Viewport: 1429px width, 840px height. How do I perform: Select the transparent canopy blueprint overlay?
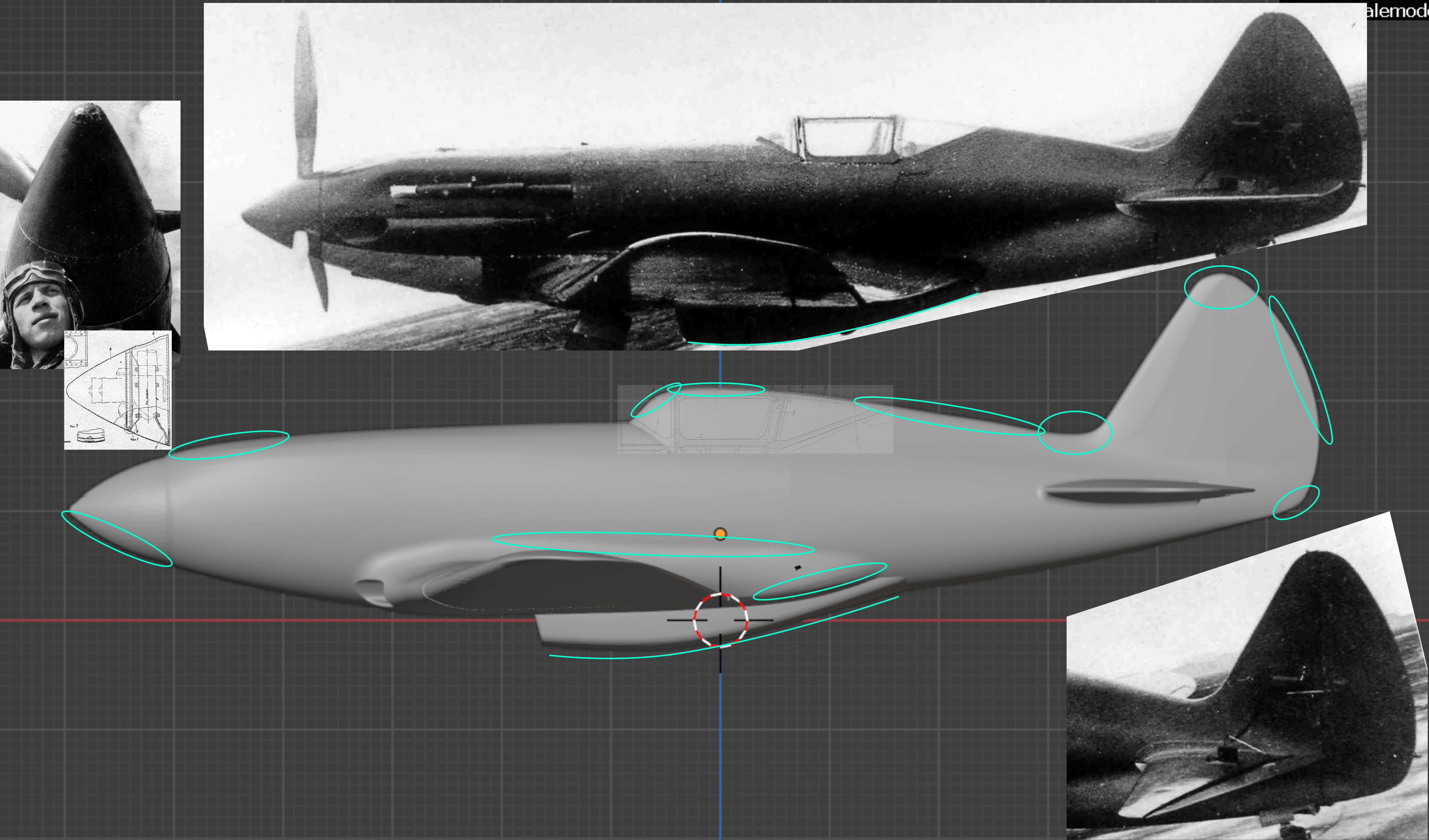point(755,419)
